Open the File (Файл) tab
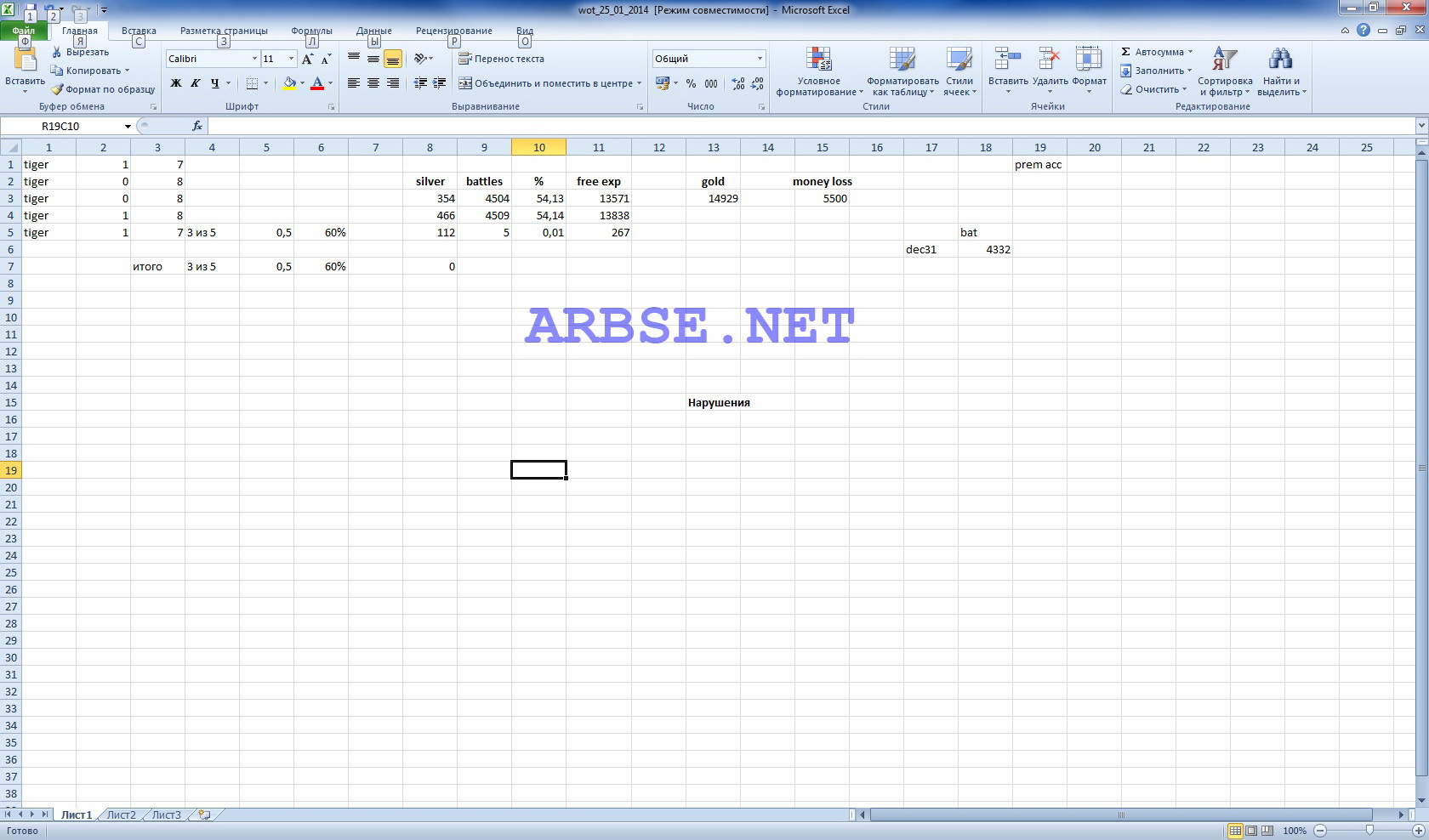This screenshot has height=840, width=1429. tap(24, 31)
